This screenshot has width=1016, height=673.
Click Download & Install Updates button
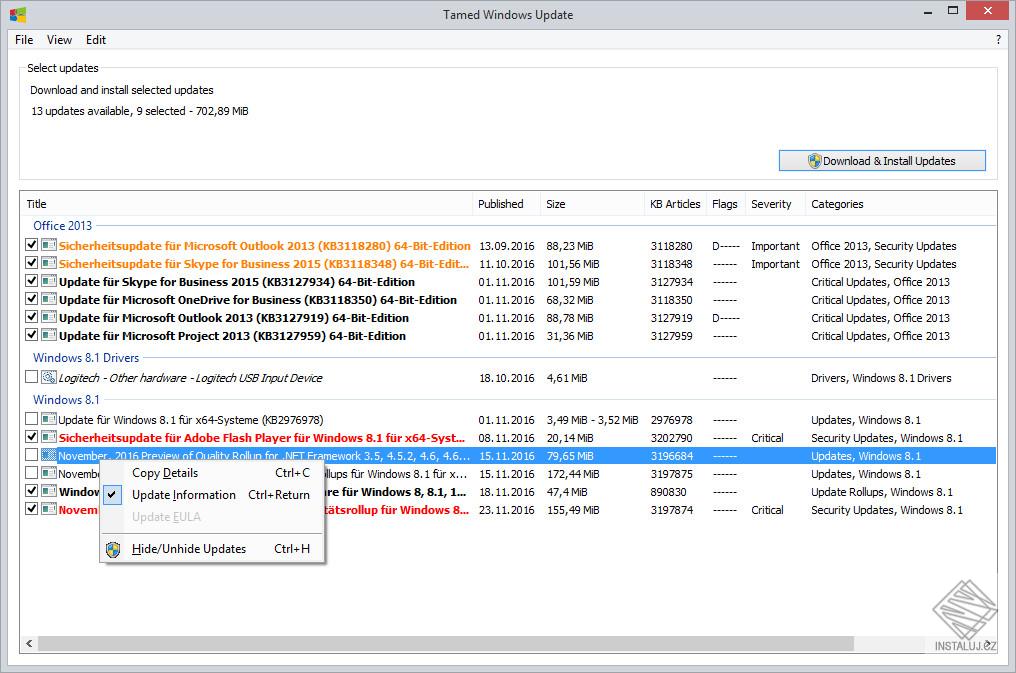882,161
